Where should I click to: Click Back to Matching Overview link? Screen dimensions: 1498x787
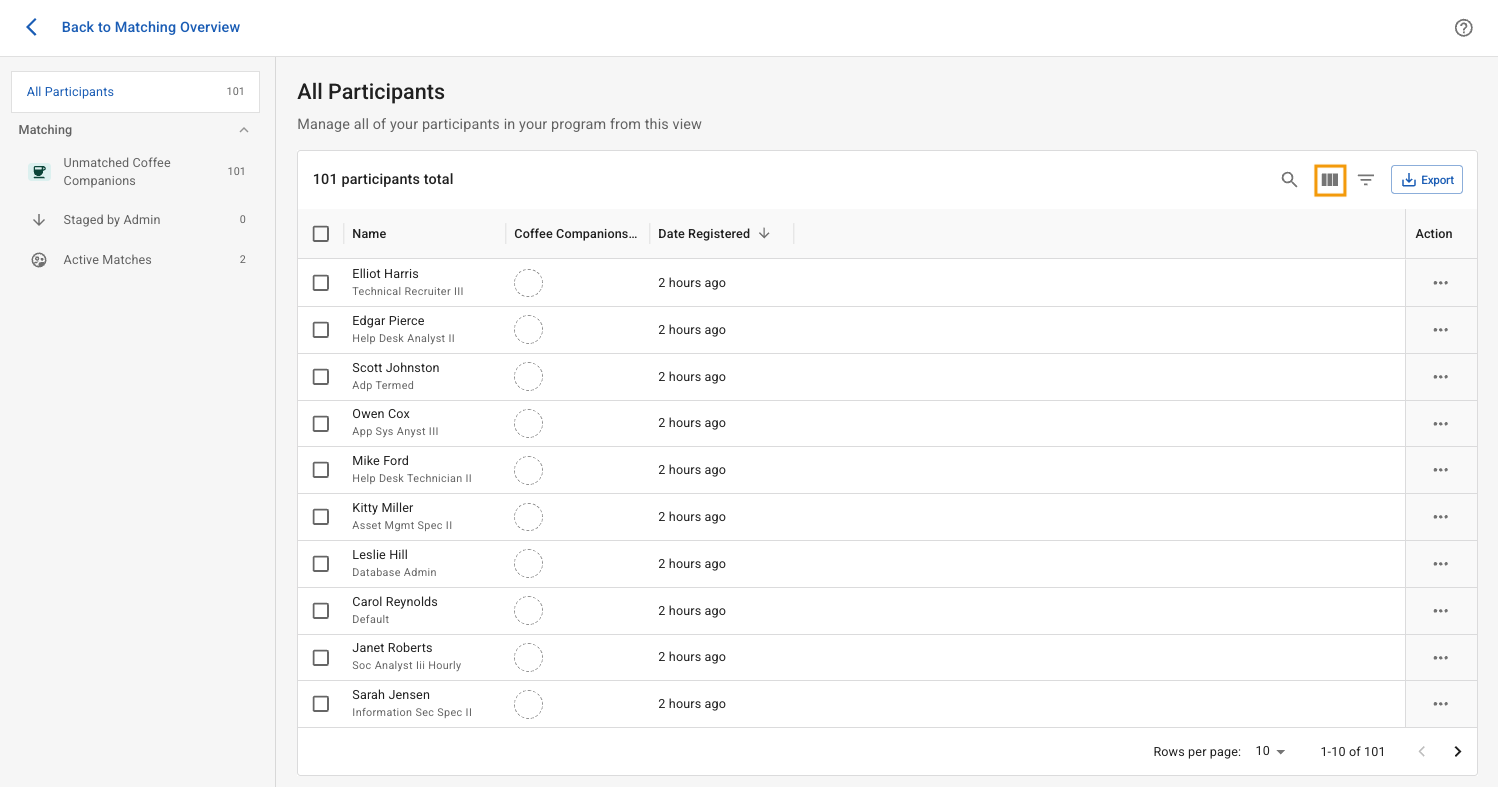[x=151, y=27]
